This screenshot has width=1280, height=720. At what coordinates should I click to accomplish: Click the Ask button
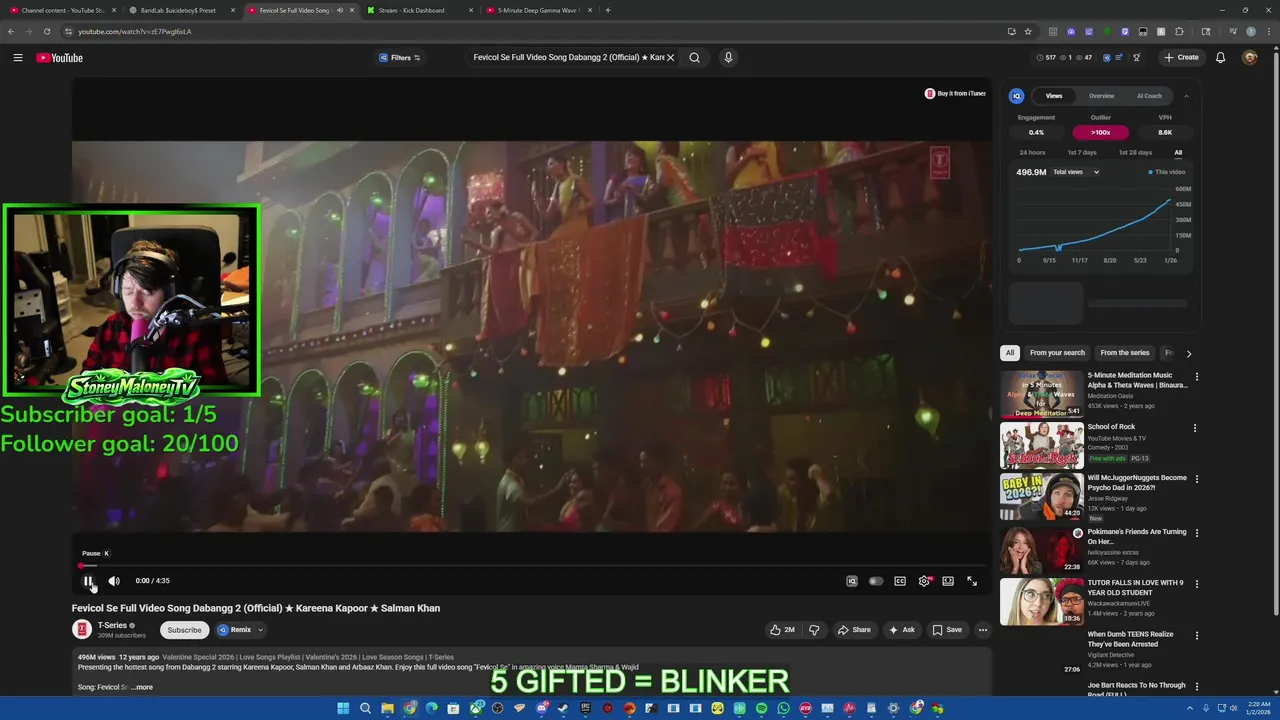901,630
